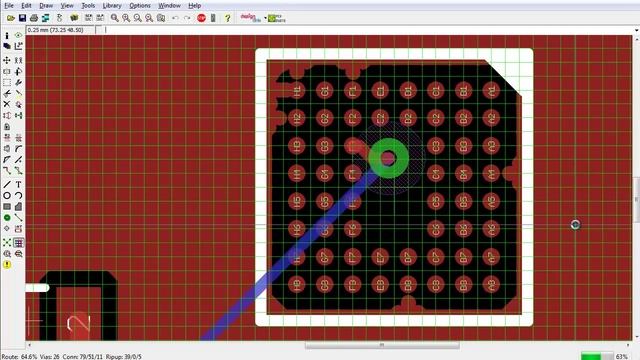The height and width of the screenshot is (360, 640).
Task: Click the PCB quote icon
Action: [277, 18]
